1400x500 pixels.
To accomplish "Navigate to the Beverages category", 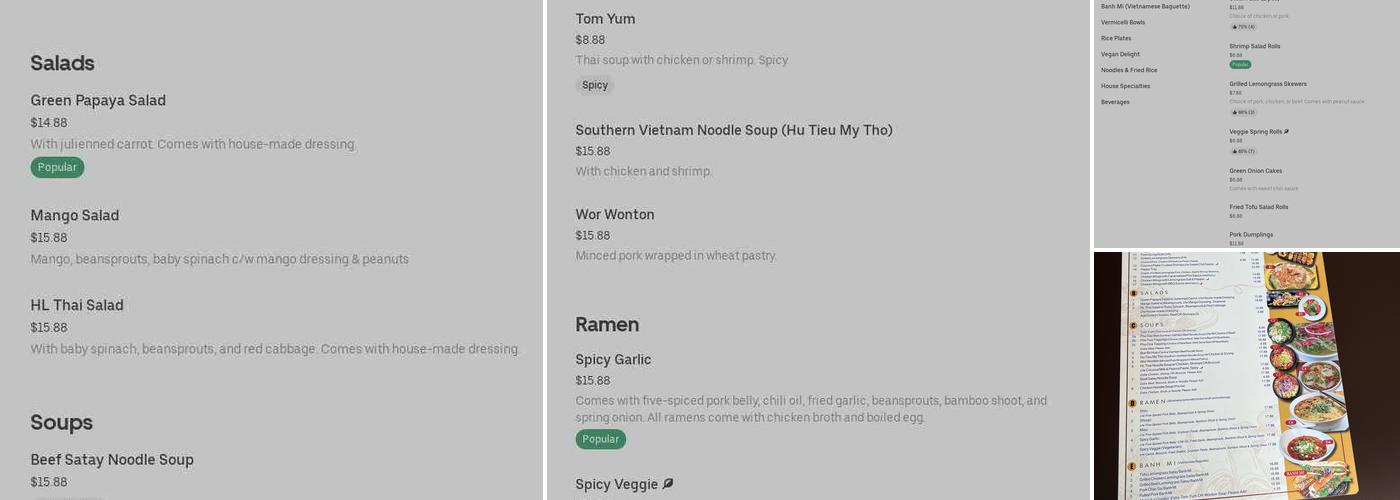I will coord(1115,102).
